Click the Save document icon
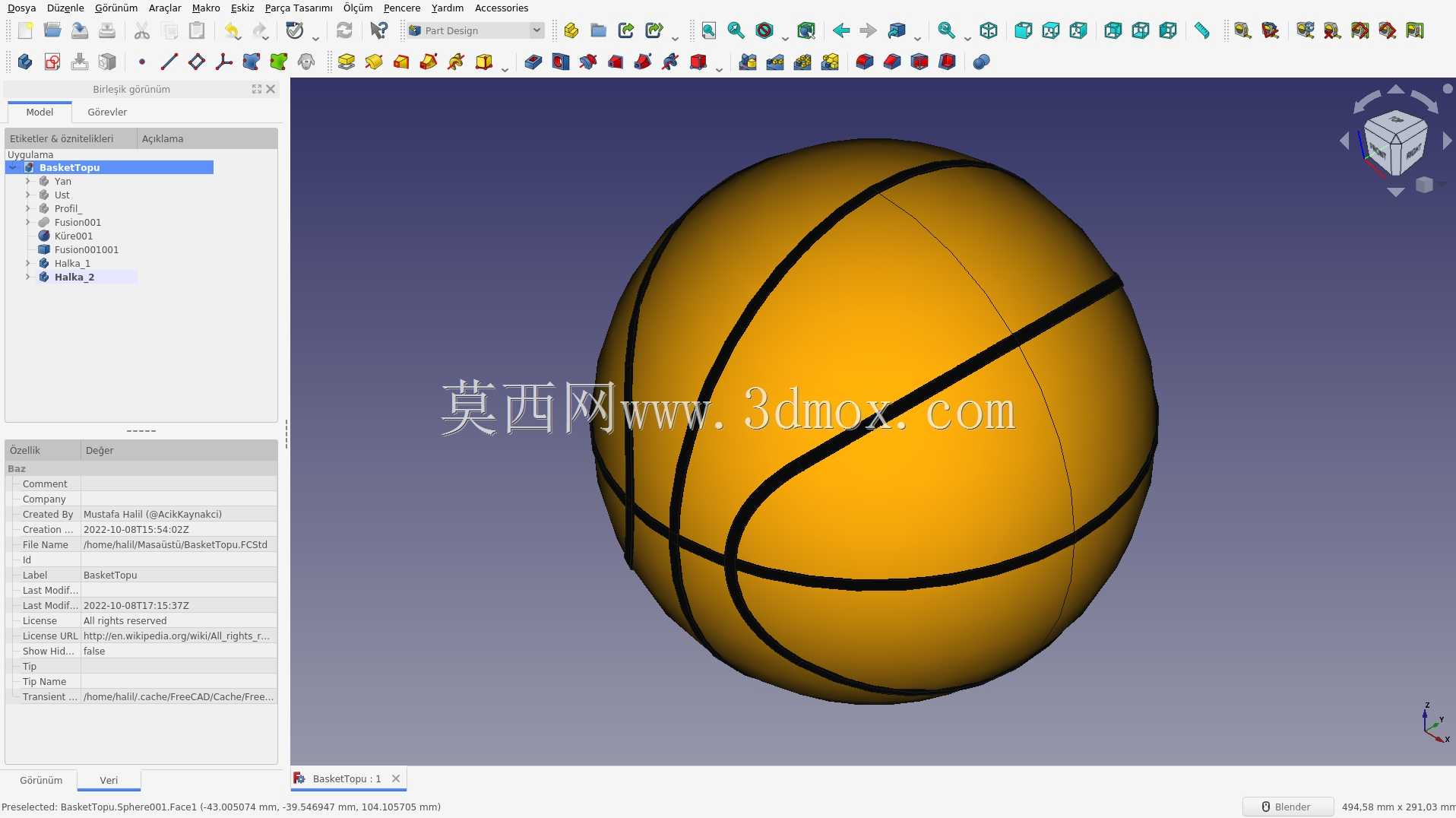Image resolution: width=1456 pixels, height=818 pixels. coord(80,30)
